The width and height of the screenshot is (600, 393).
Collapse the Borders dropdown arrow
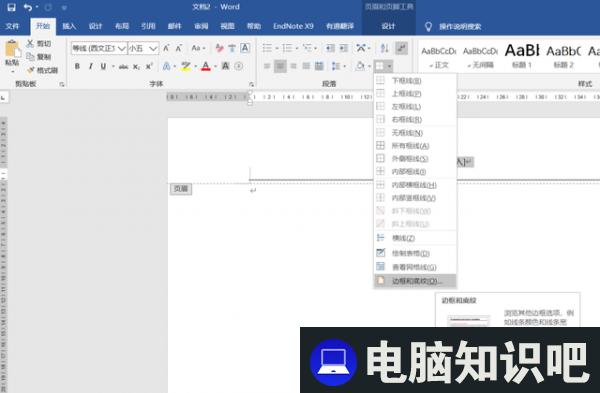coord(390,67)
